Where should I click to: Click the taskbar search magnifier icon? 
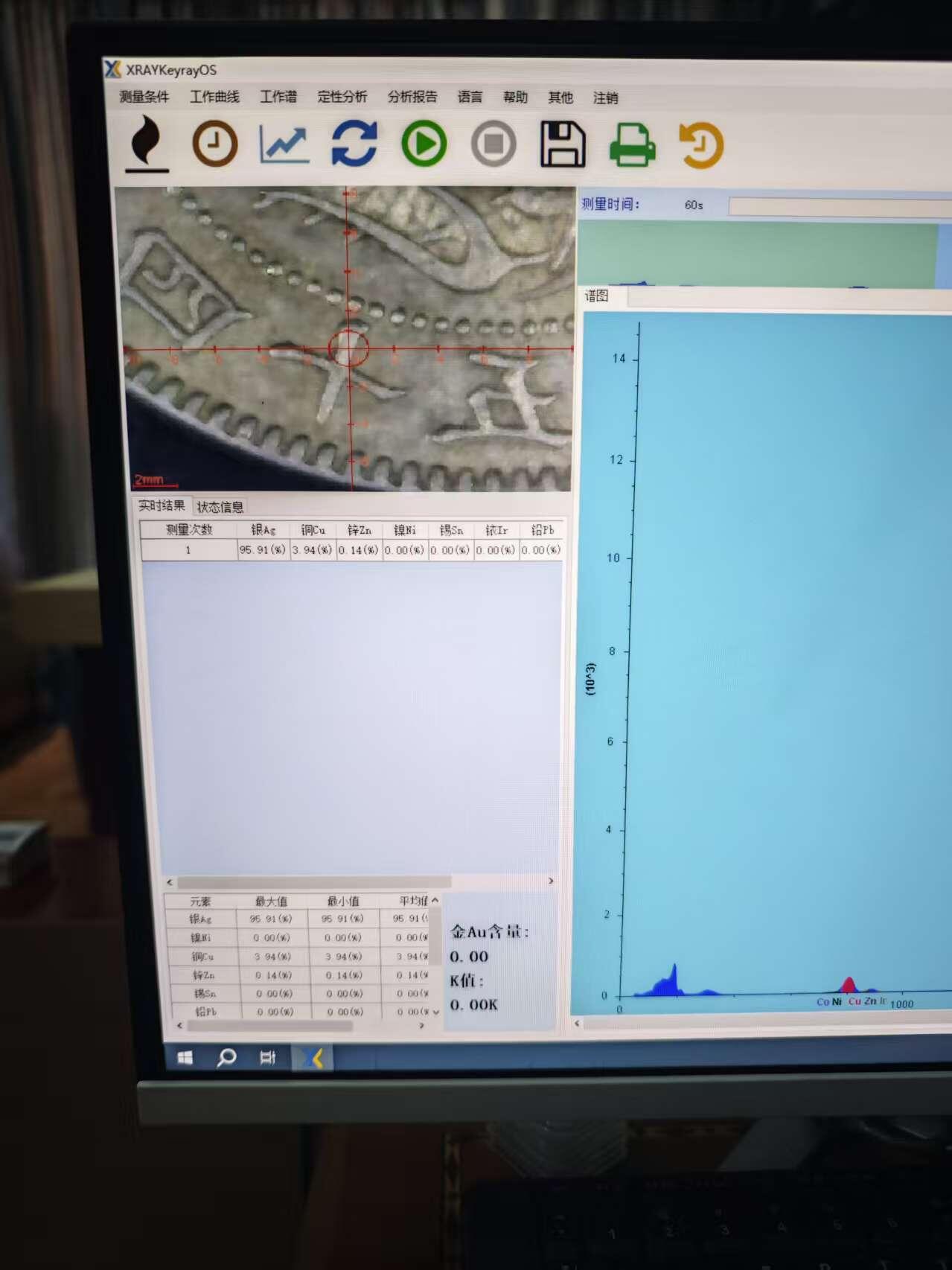click(226, 1057)
